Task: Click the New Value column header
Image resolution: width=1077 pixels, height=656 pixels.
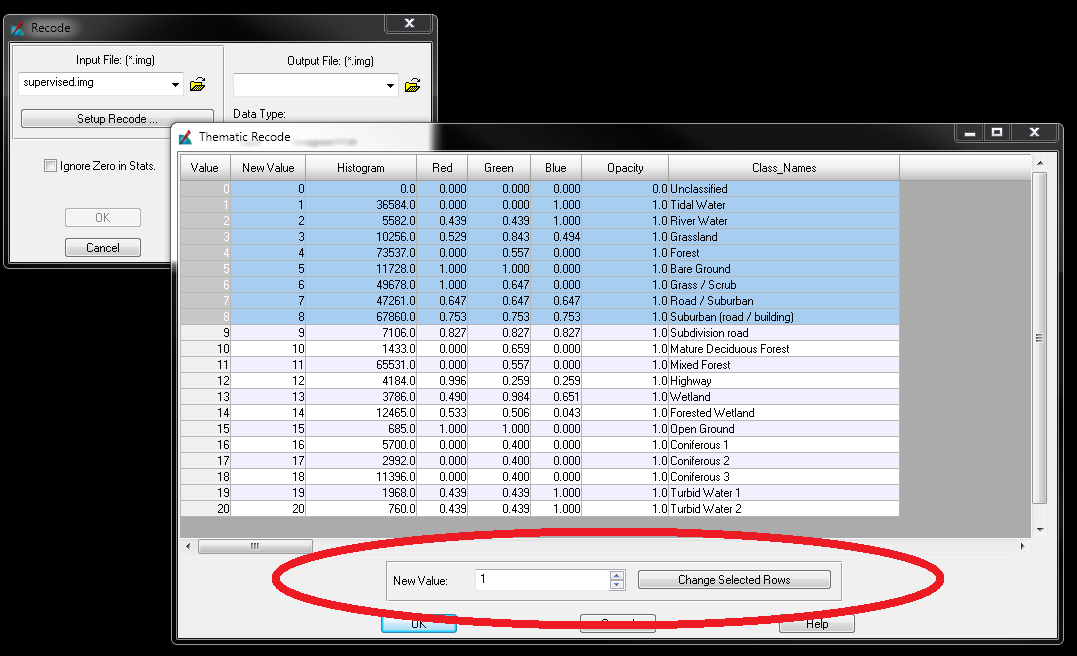Action: coord(268,168)
